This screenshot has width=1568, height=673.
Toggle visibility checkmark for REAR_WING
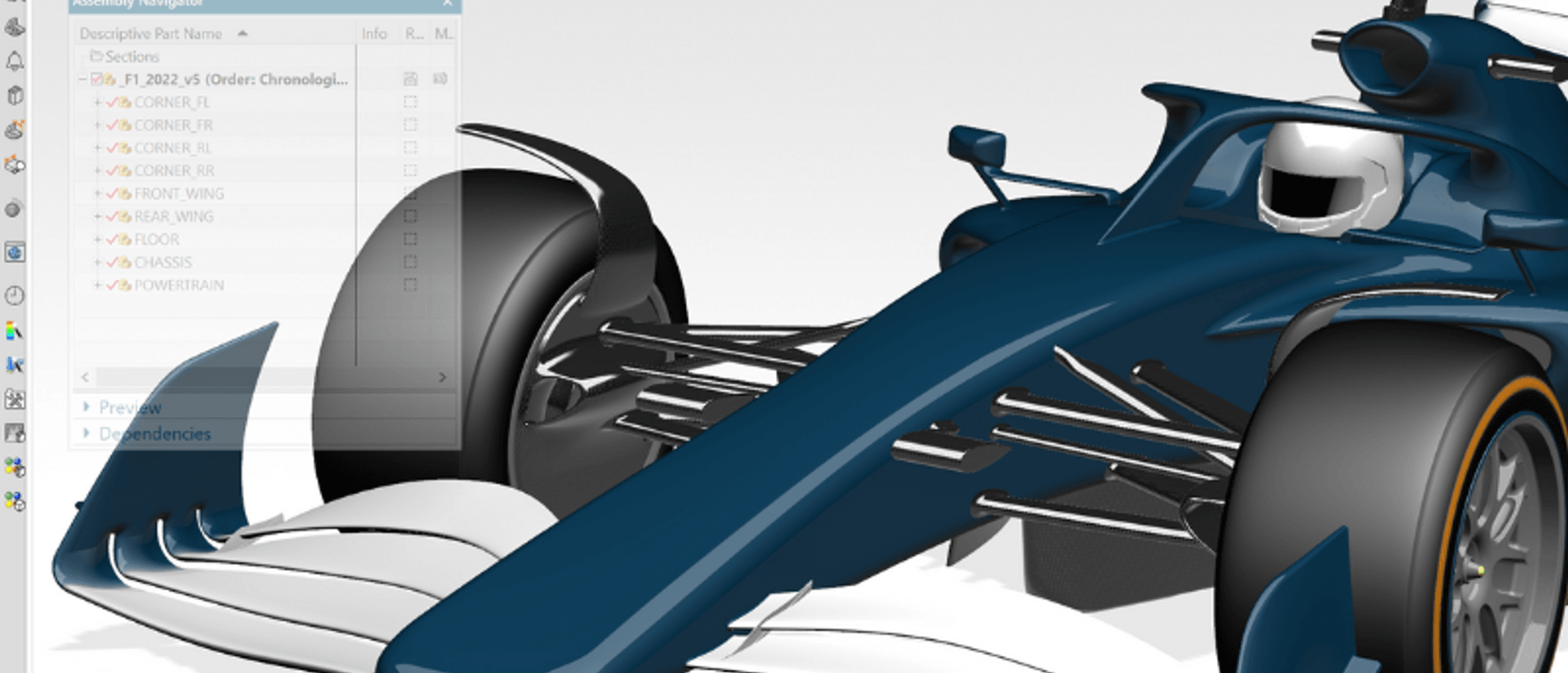coord(112,216)
